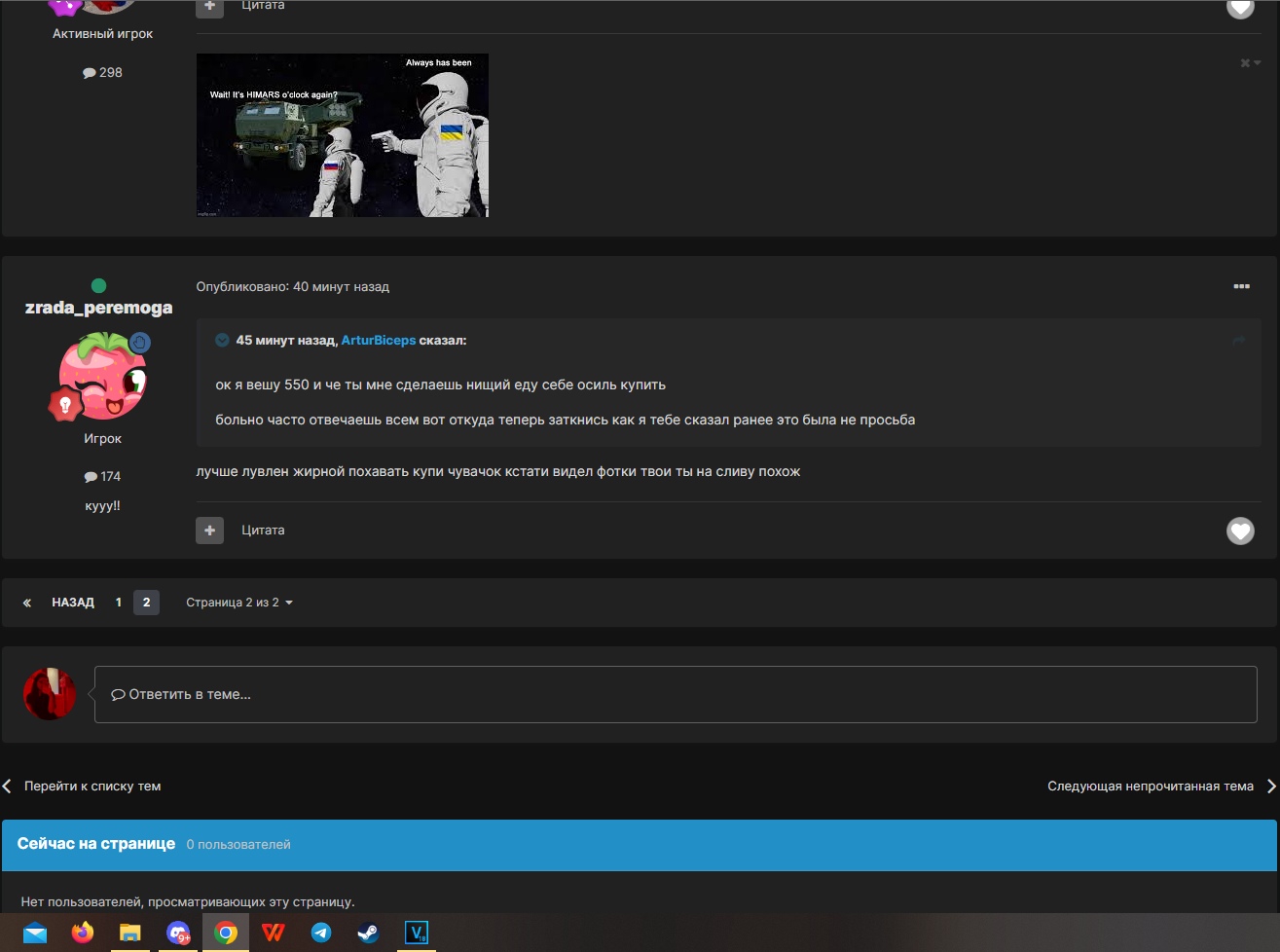Open the image options dropdown near HIMARS meme
The width and height of the screenshot is (1280, 952).
pyautogui.click(x=1250, y=63)
